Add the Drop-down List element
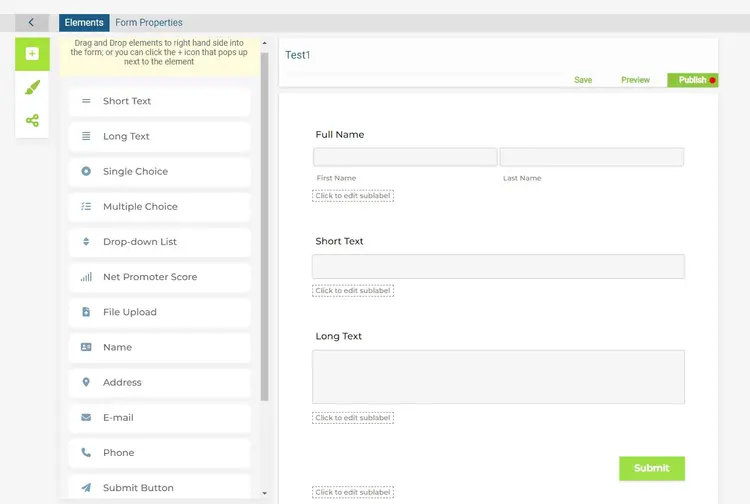Screen dimensions: 750x504 (x=159, y=242)
